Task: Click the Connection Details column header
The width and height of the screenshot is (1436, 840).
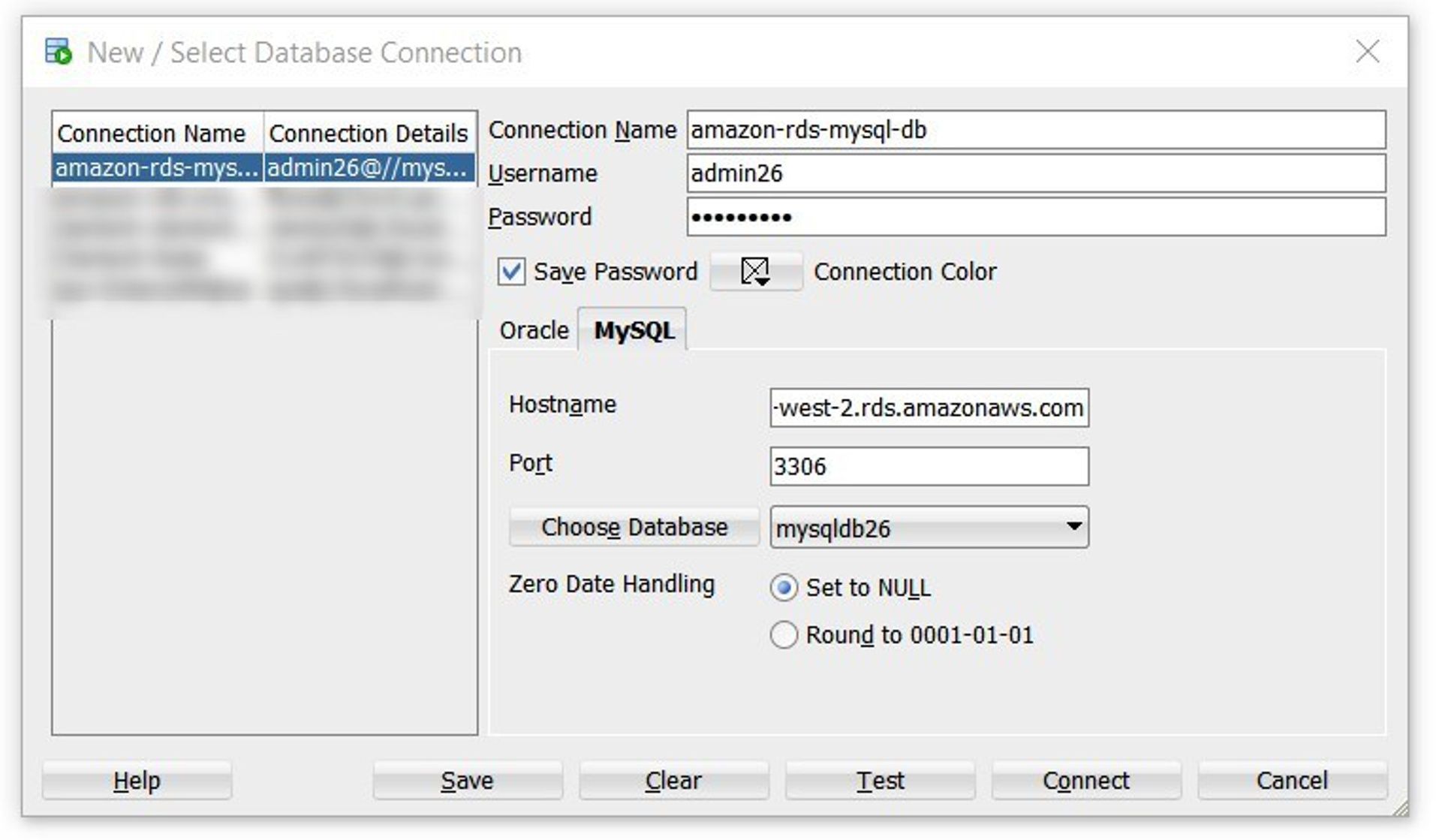Action: [369, 133]
